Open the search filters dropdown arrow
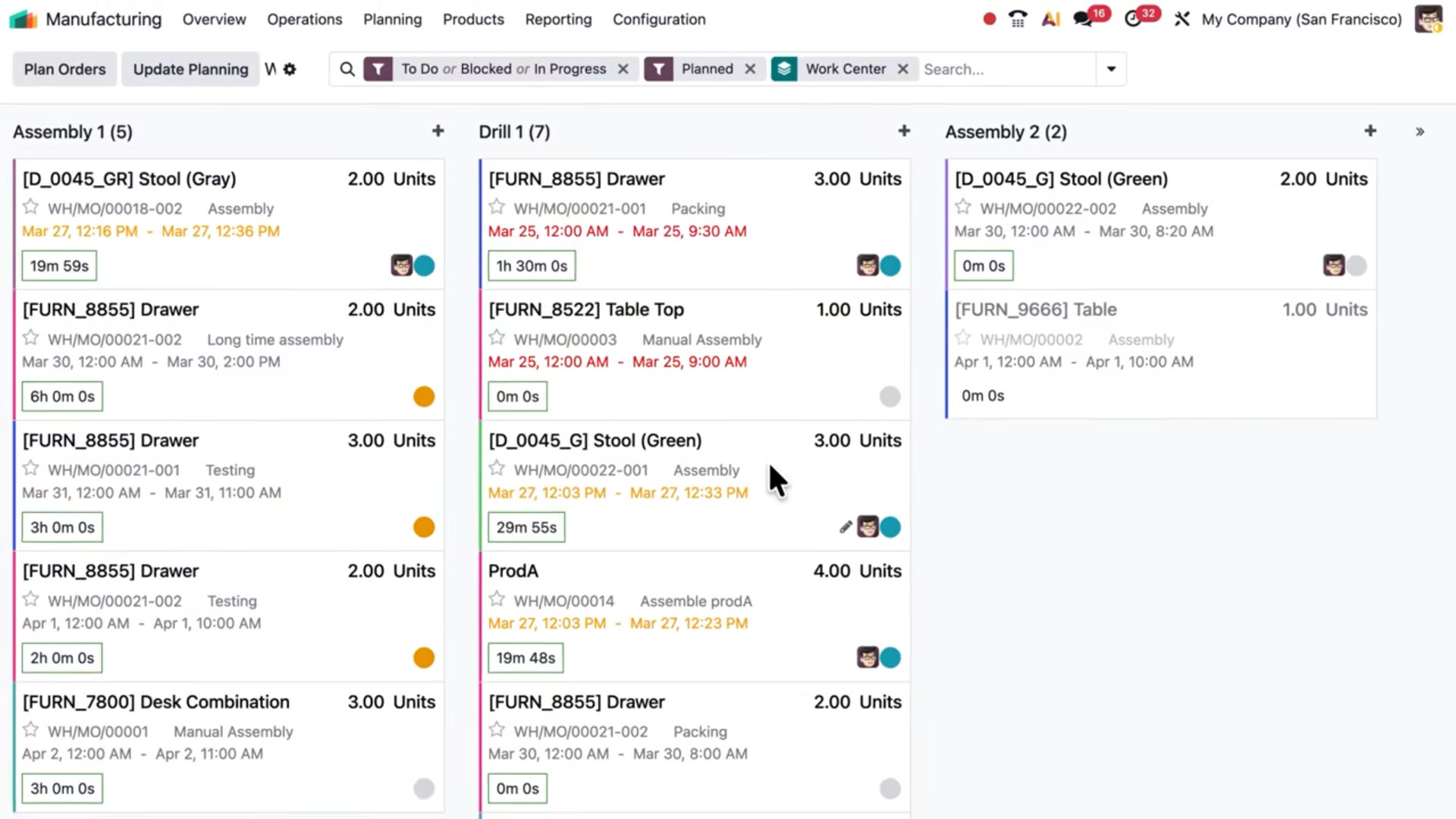The image size is (1456, 819). (x=1110, y=69)
